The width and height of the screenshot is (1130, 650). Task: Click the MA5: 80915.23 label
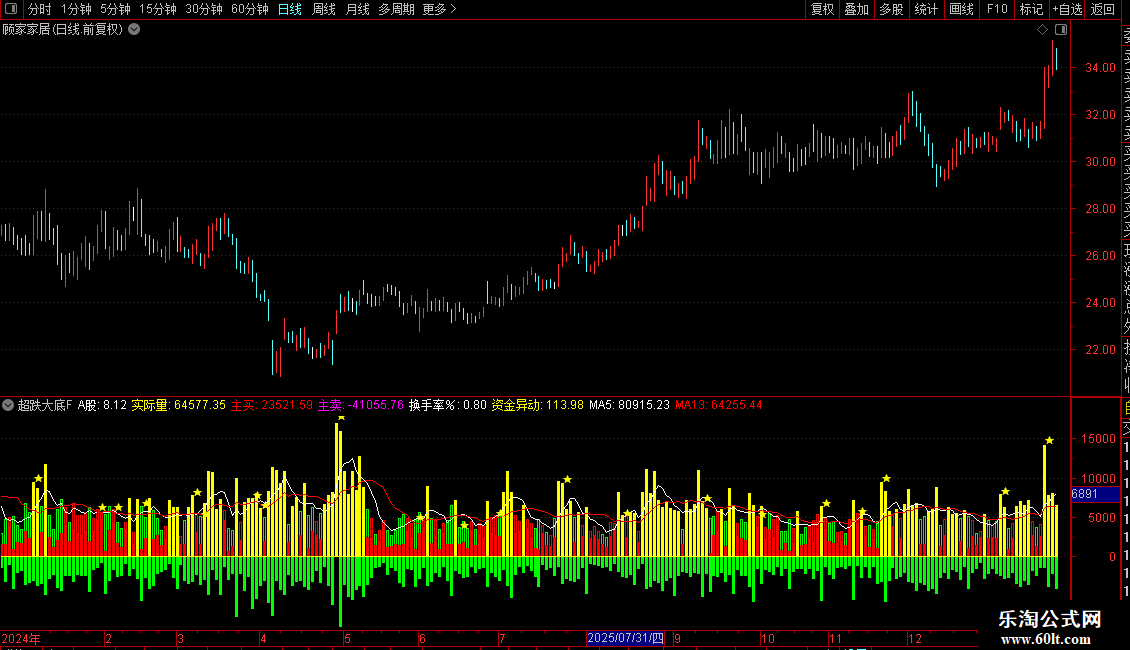pos(629,405)
